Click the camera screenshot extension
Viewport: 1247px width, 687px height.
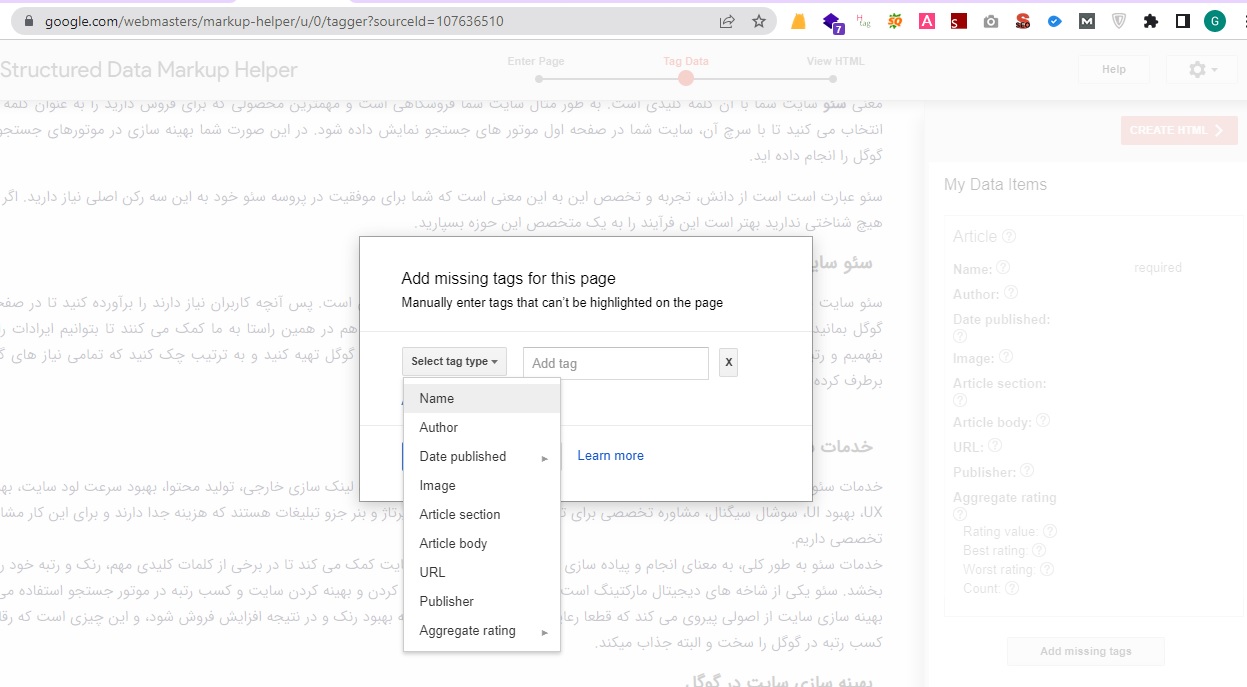[x=991, y=21]
